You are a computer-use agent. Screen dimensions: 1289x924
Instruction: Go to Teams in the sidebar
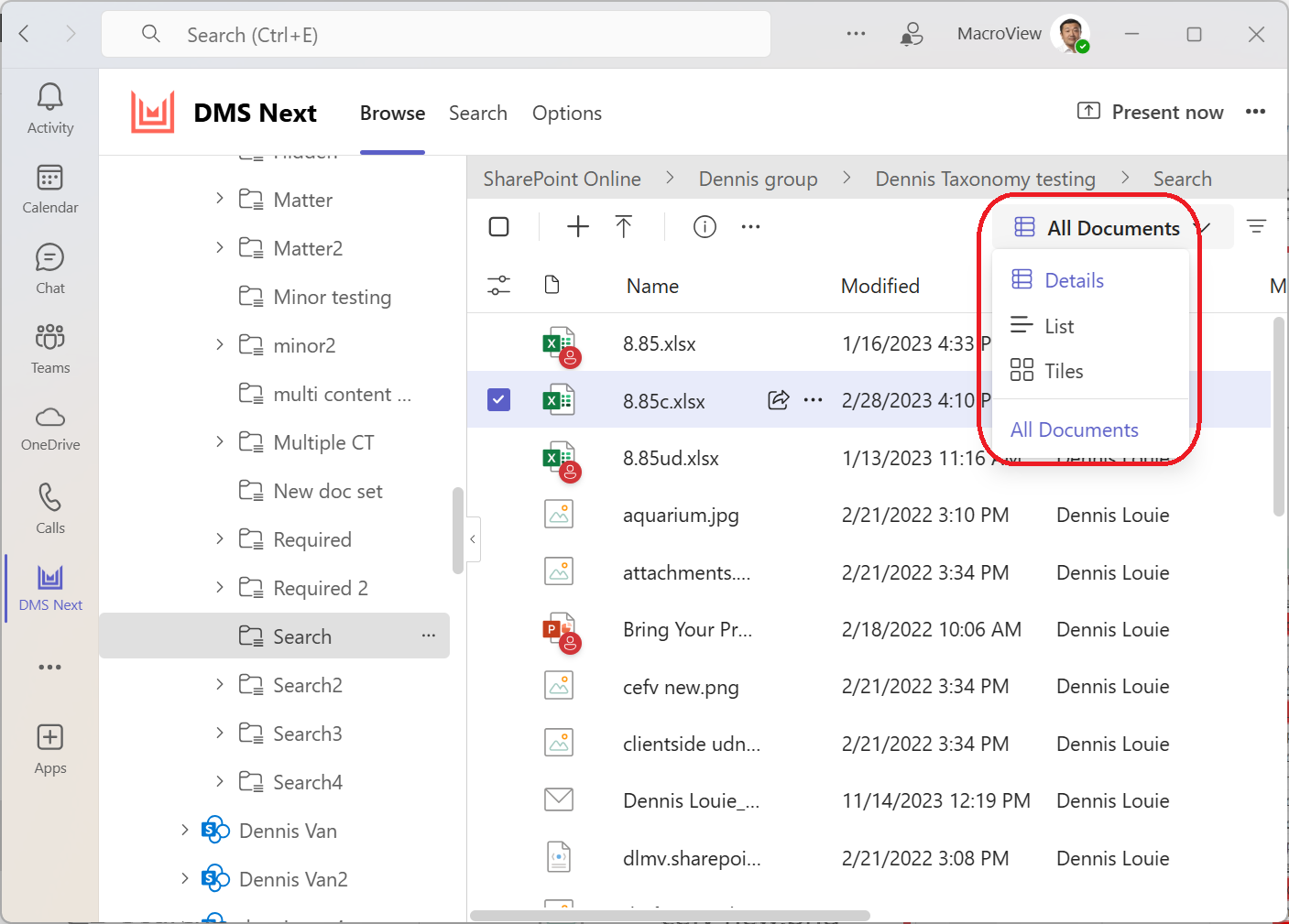(50, 349)
